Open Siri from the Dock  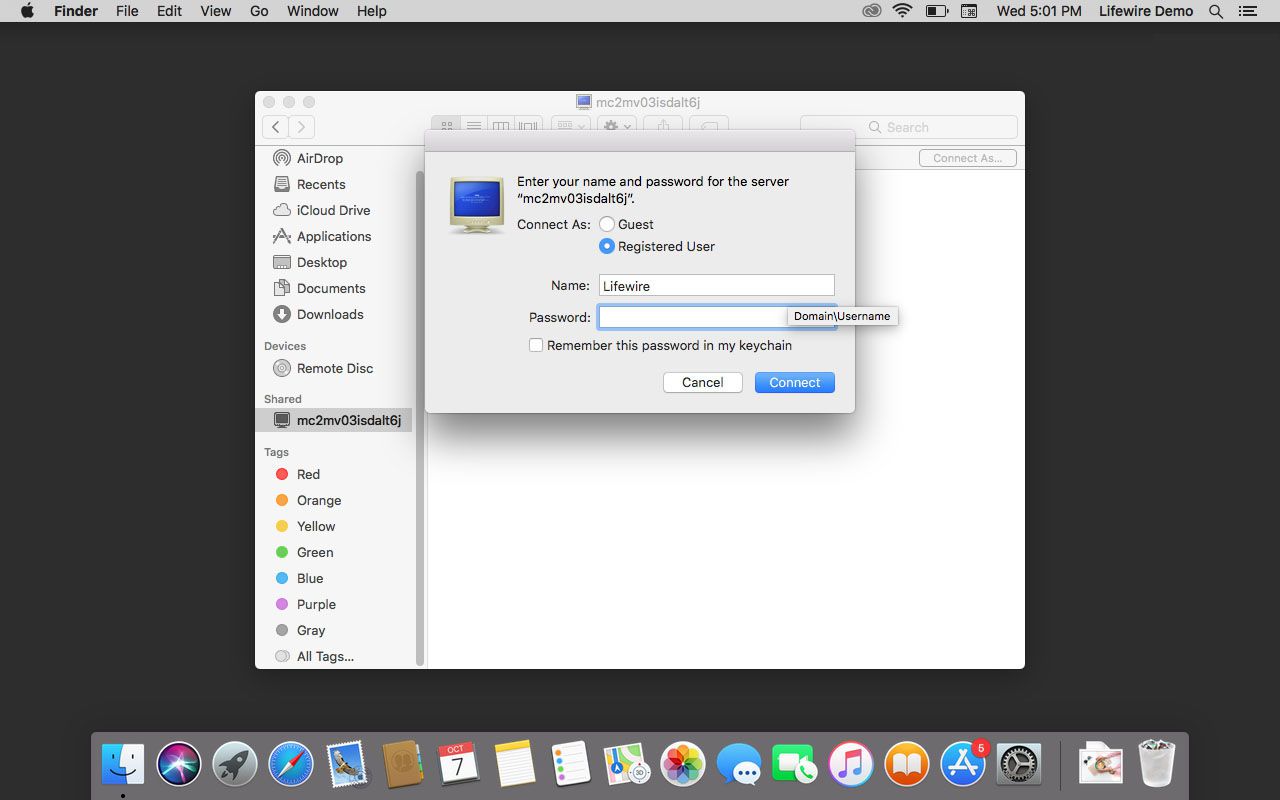pos(179,765)
